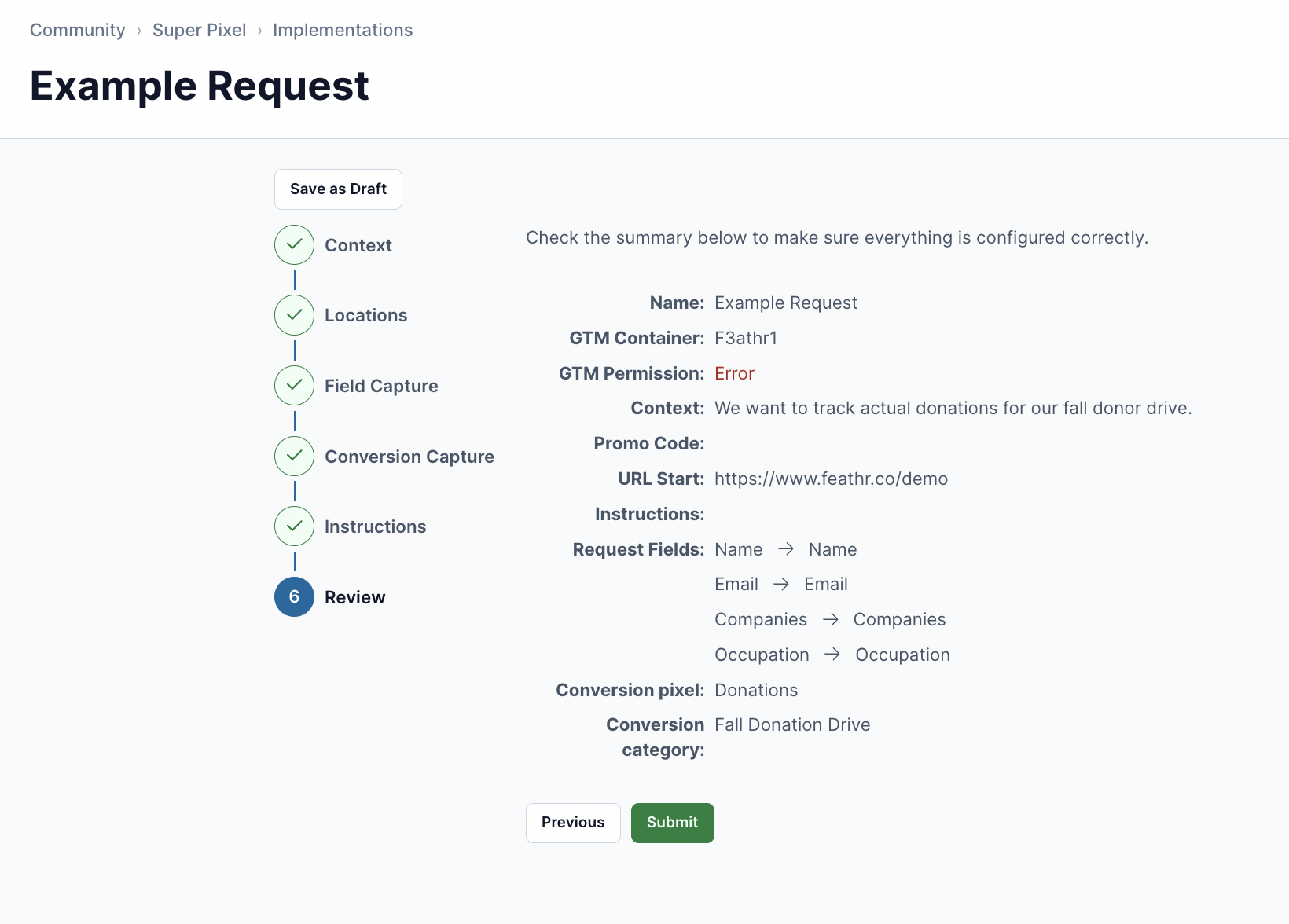Click the Conversion Capture checkmark circle

[294, 456]
